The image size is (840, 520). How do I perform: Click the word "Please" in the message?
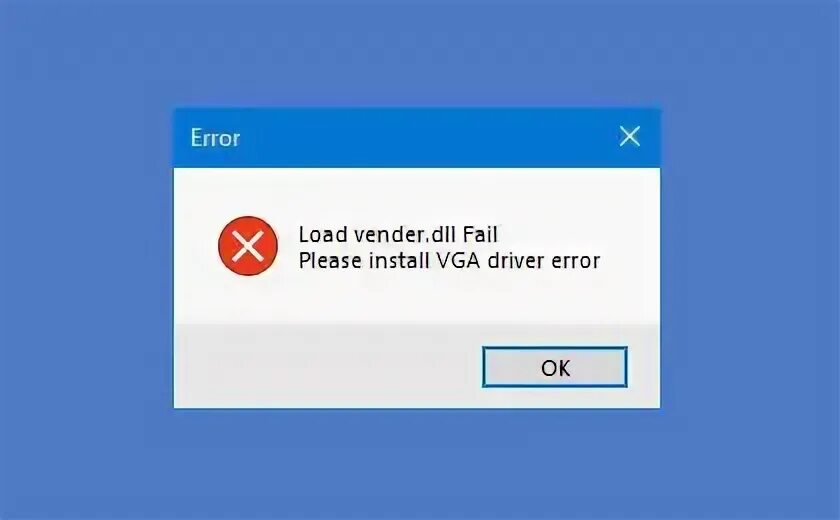(330, 261)
